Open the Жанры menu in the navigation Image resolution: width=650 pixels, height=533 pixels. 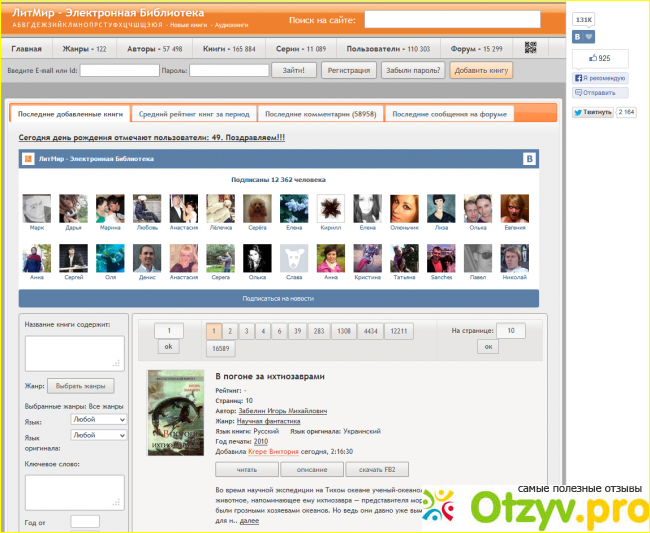(x=84, y=48)
